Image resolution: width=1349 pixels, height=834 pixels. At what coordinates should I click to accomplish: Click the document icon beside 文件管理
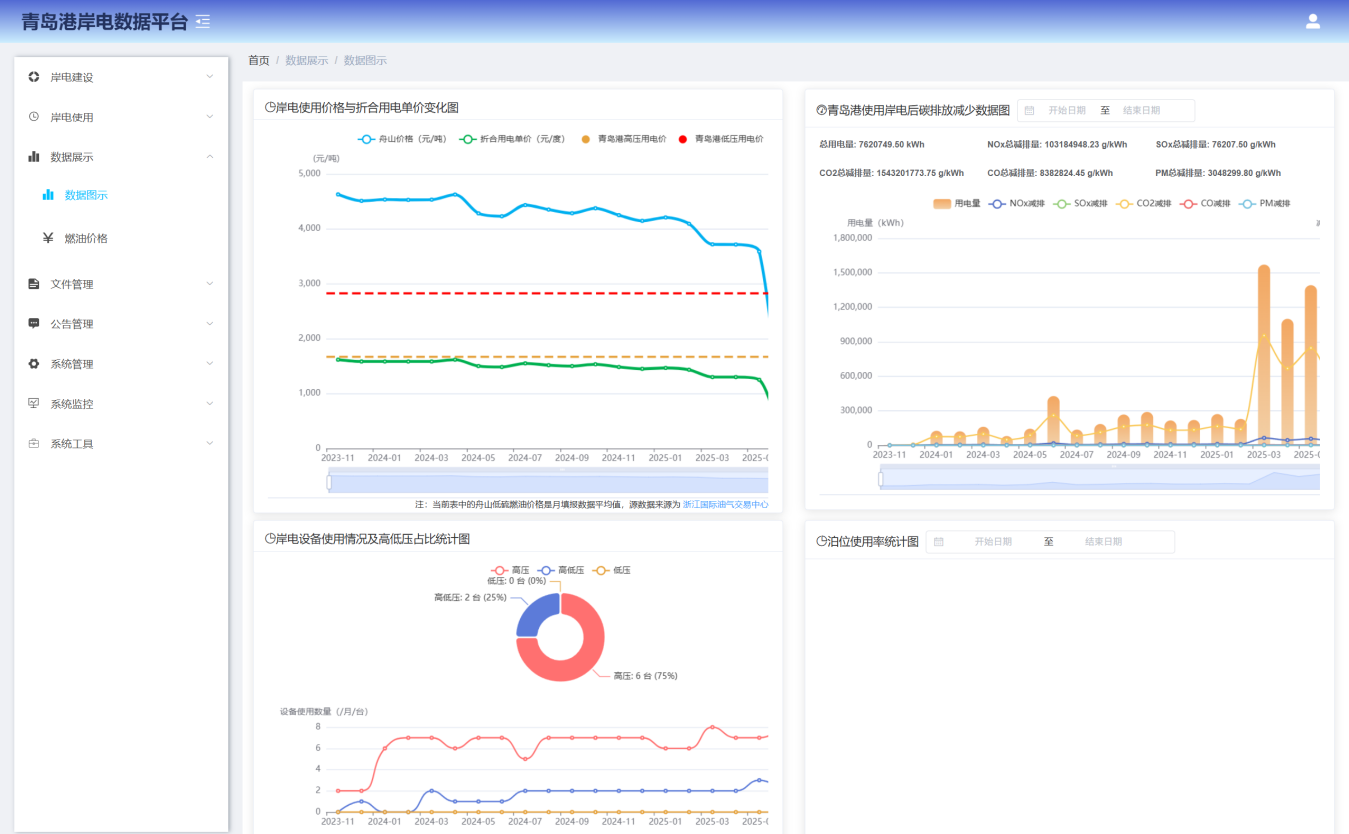point(34,284)
